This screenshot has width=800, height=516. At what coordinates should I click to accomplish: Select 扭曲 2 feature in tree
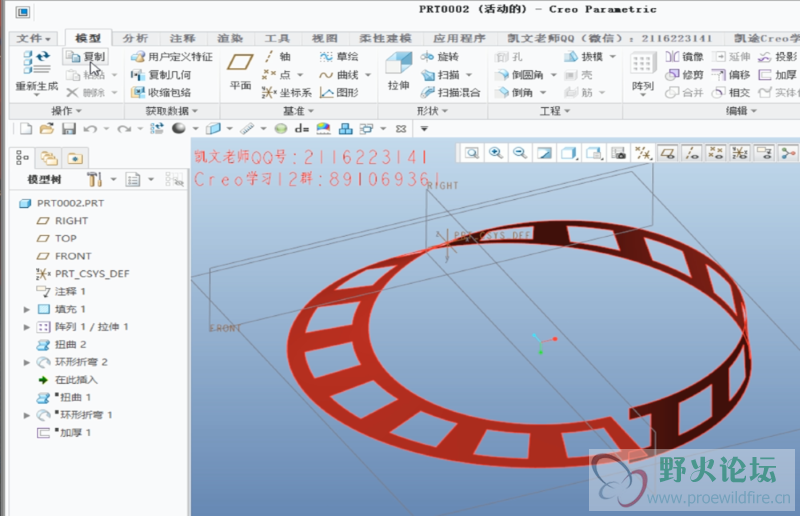(61, 345)
